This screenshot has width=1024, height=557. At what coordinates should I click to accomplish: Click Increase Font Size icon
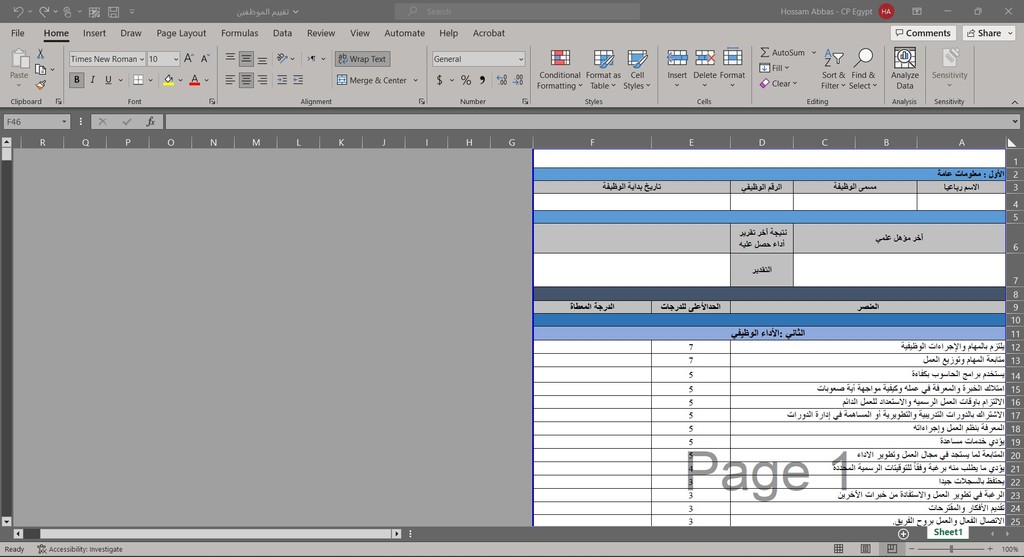pyautogui.click(x=189, y=59)
